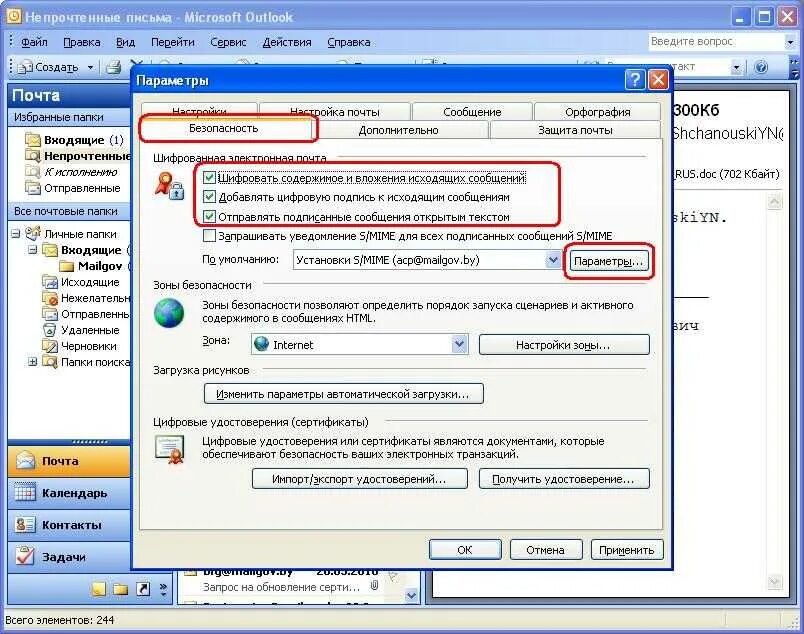Open К исполнению folder
The image size is (804, 634).
pyautogui.click(x=81, y=172)
